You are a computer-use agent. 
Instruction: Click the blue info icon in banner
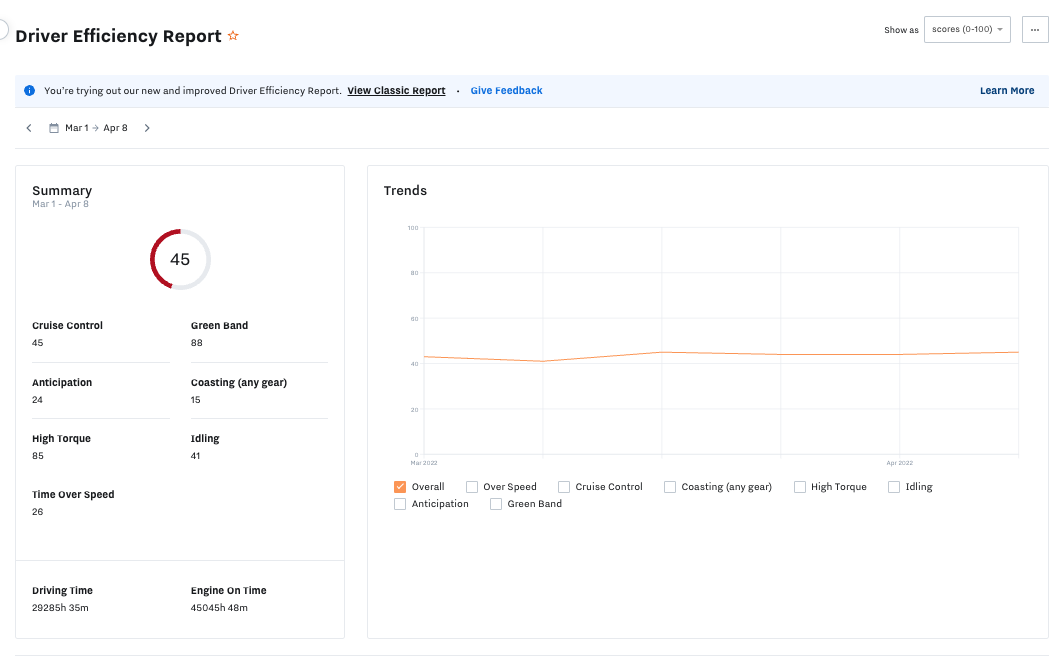tap(30, 91)
